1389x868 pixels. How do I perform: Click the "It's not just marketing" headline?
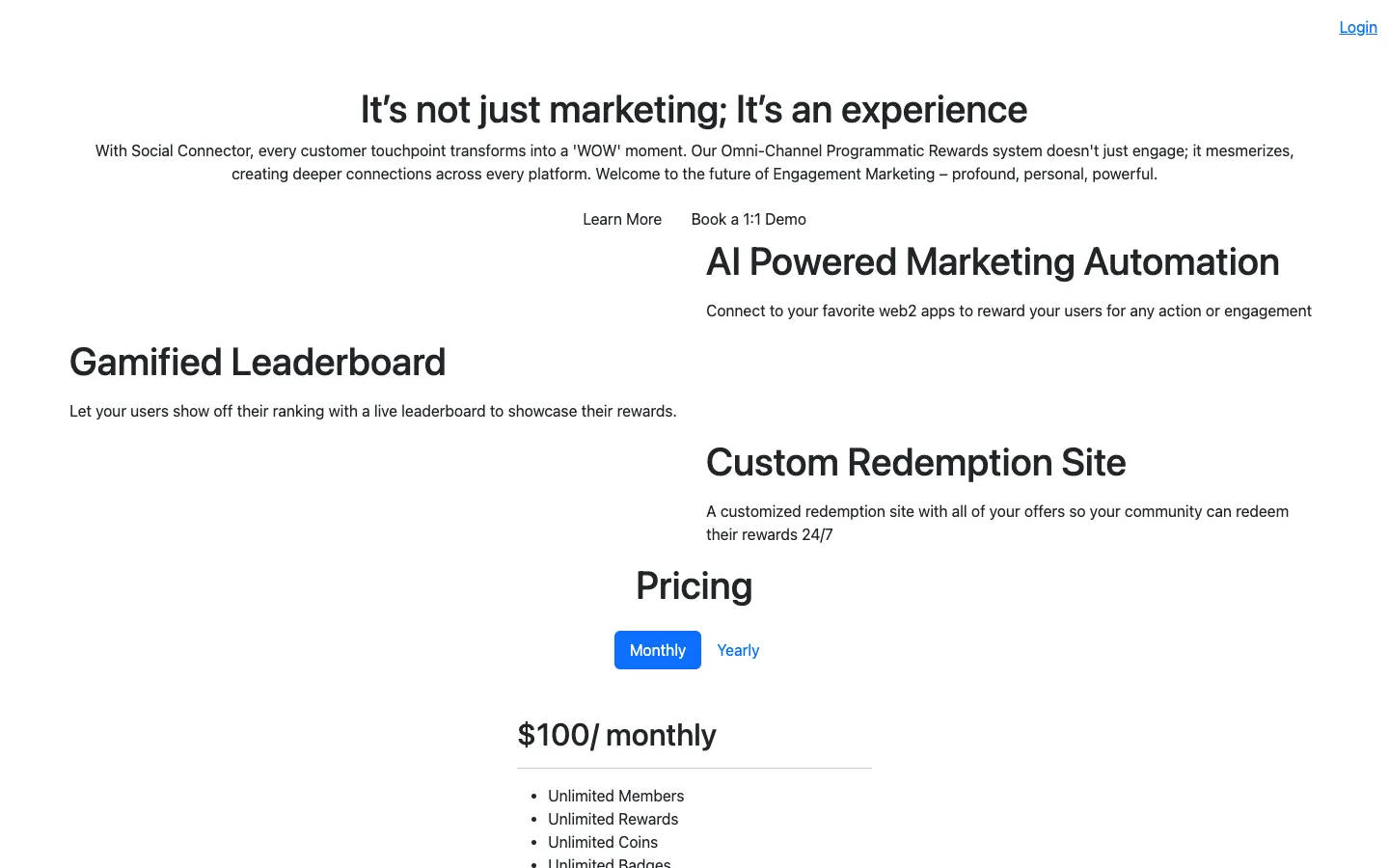click(x=694, y=110)
